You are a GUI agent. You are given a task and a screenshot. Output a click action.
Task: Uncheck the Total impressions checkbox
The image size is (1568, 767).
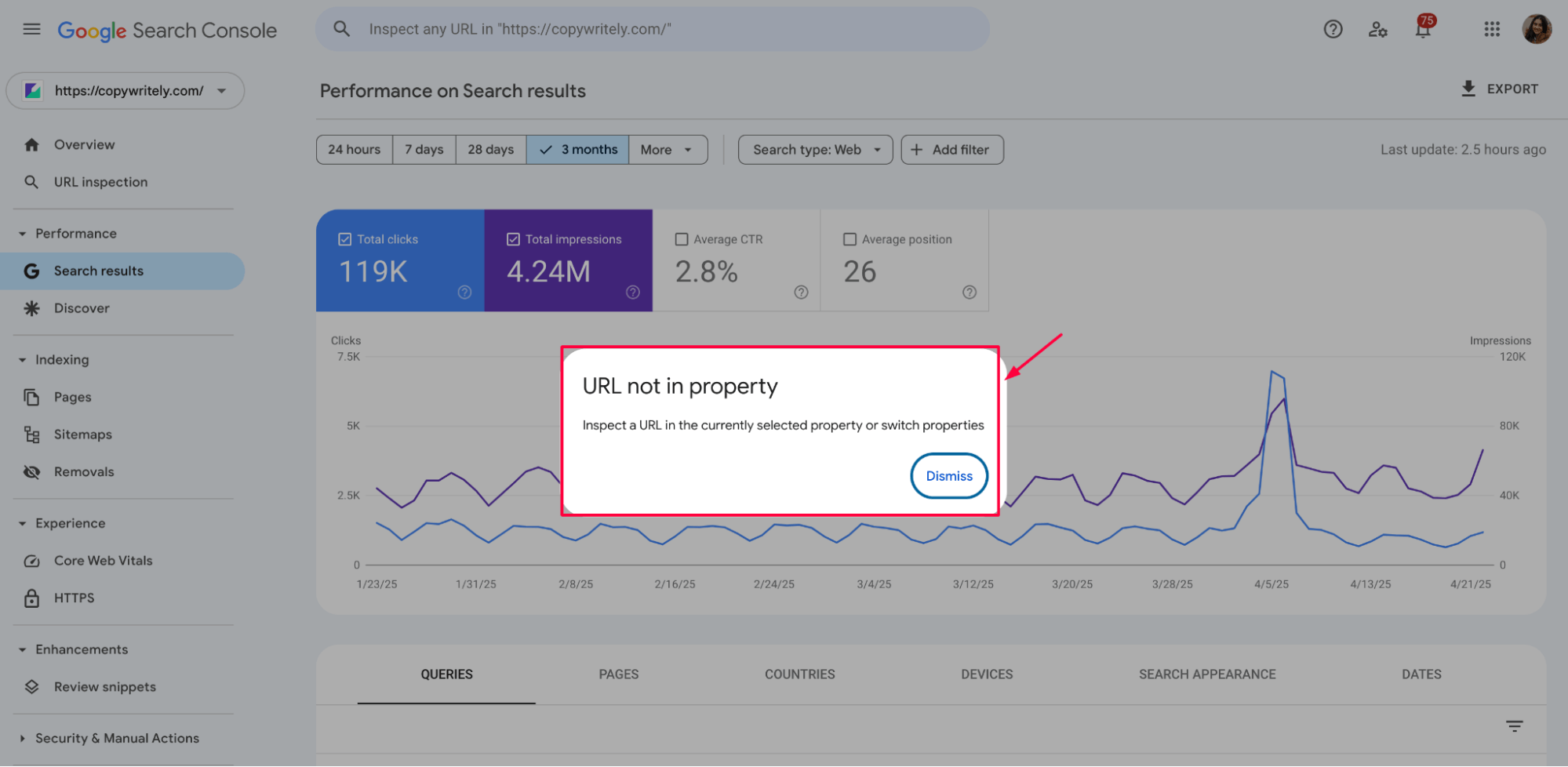(x=513, y=239)
